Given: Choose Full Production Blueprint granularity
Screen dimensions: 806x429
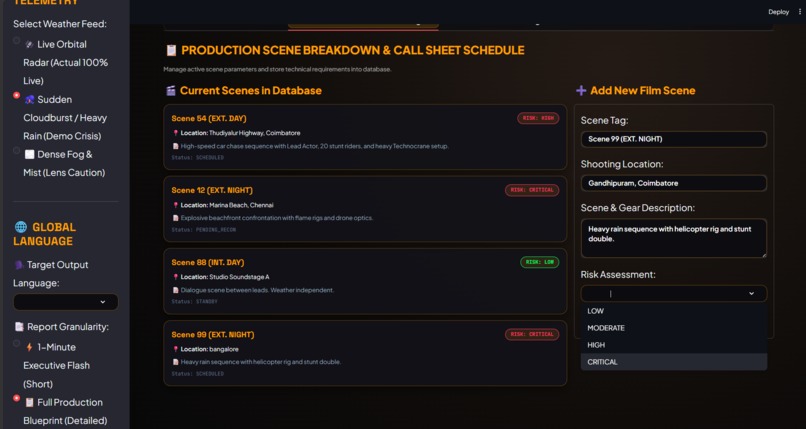Looking at the screenshot, I should [x=16, y=398].
